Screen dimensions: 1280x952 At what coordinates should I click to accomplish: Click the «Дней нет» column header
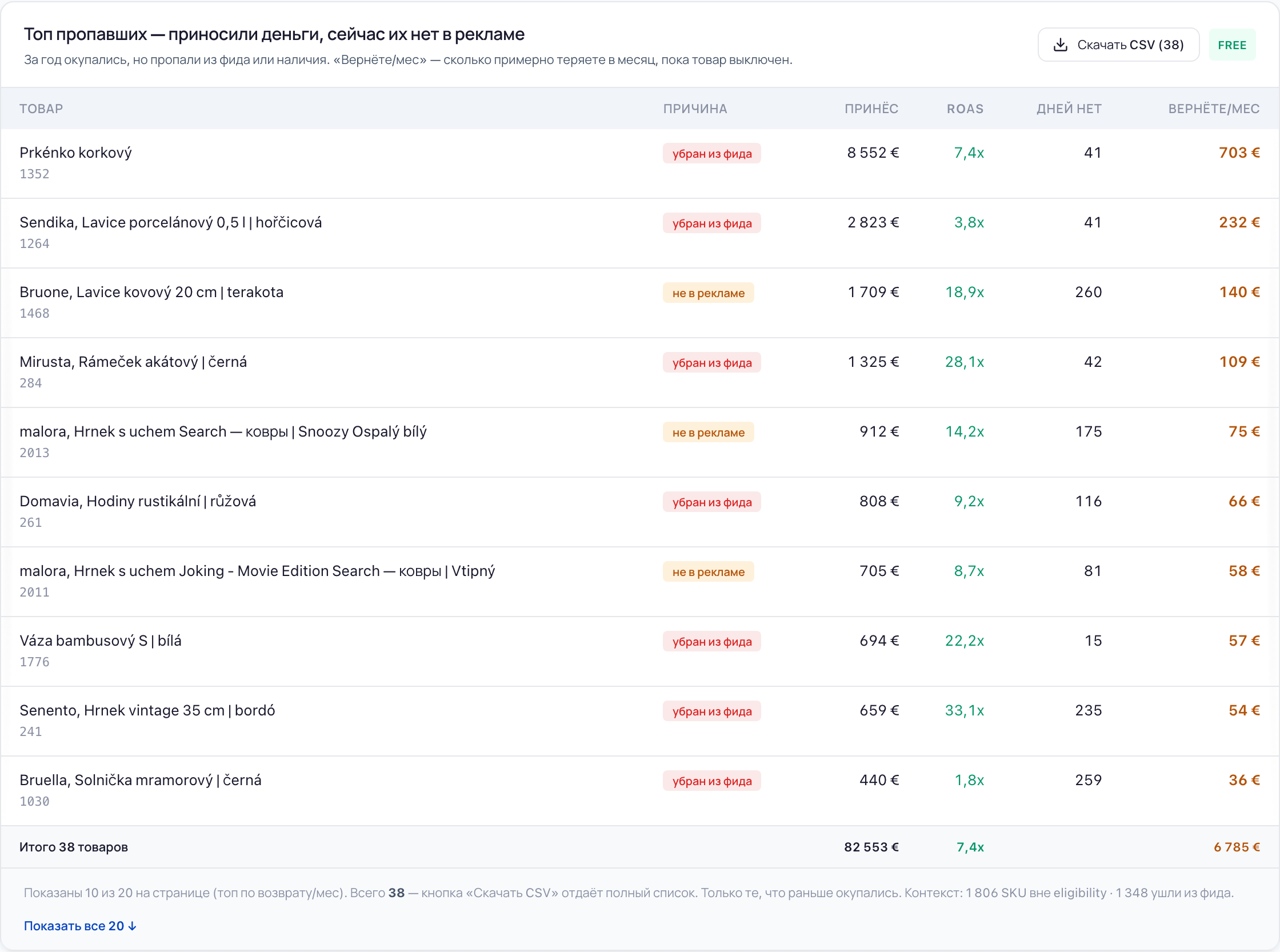[1069, 109]
